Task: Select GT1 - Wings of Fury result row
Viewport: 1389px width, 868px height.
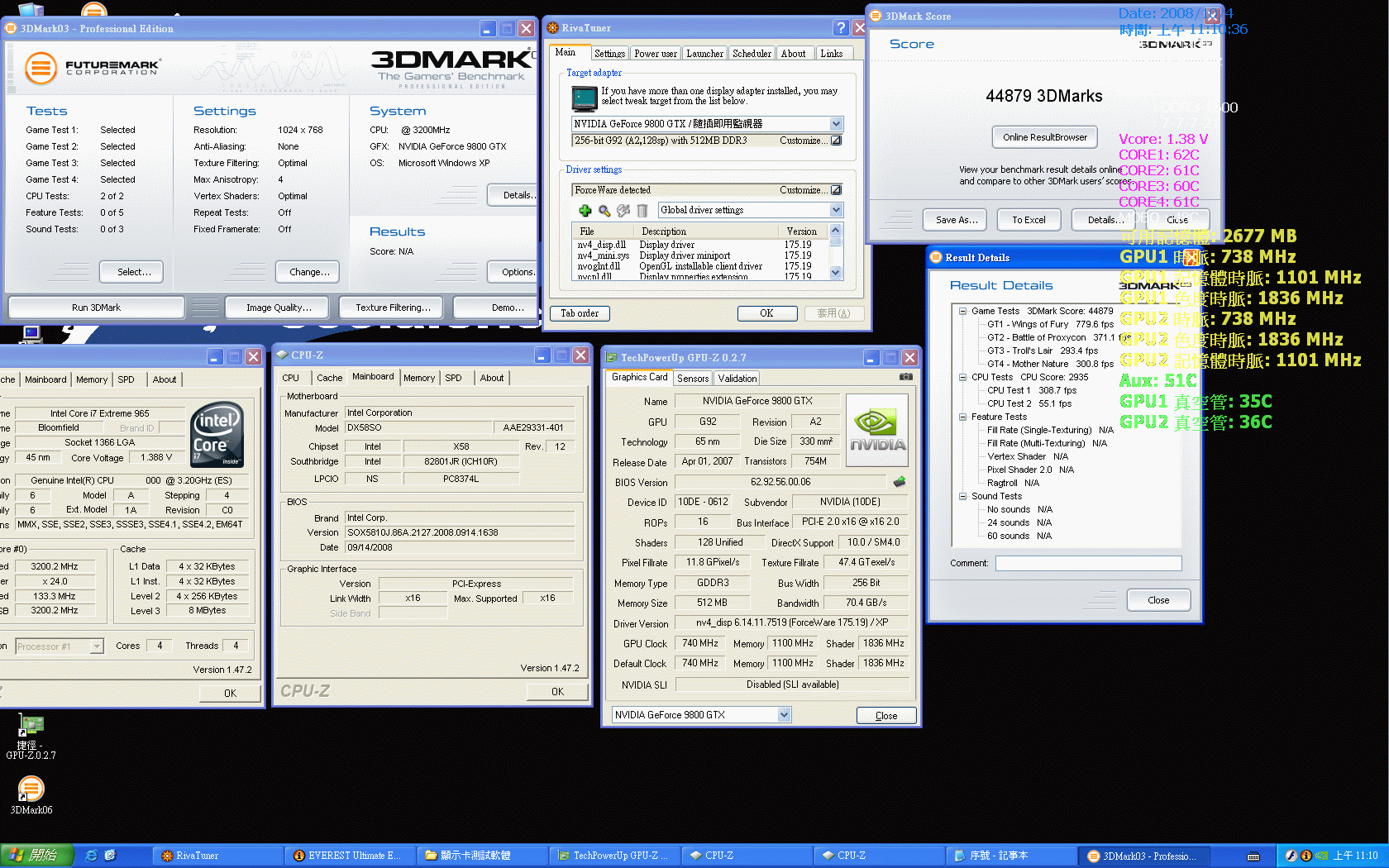Action: click(1050, 324)
